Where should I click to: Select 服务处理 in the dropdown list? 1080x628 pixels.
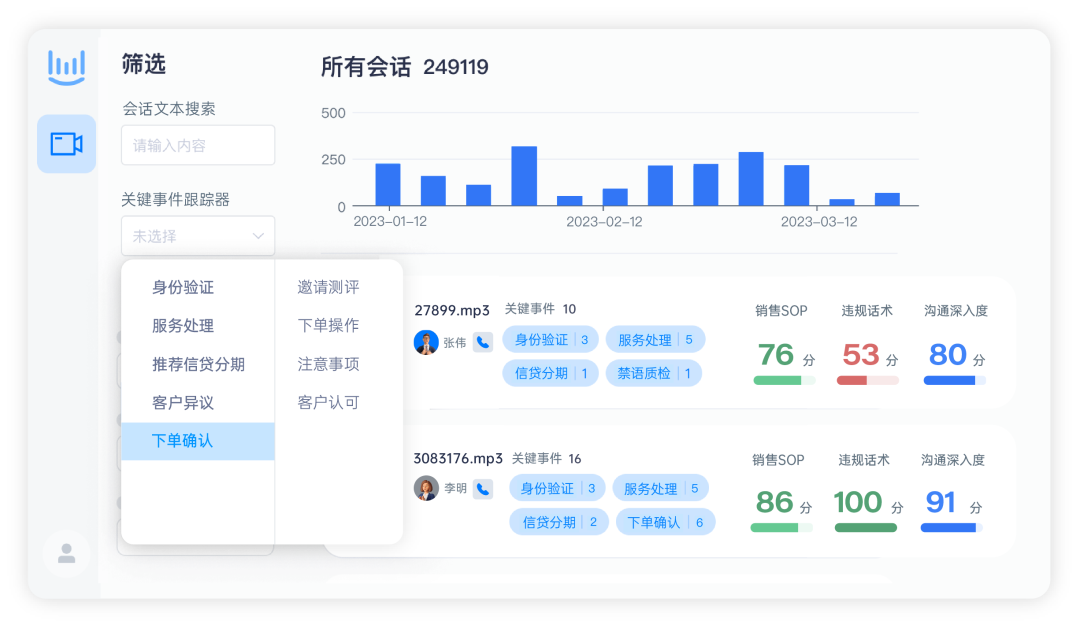coord(183,326)
